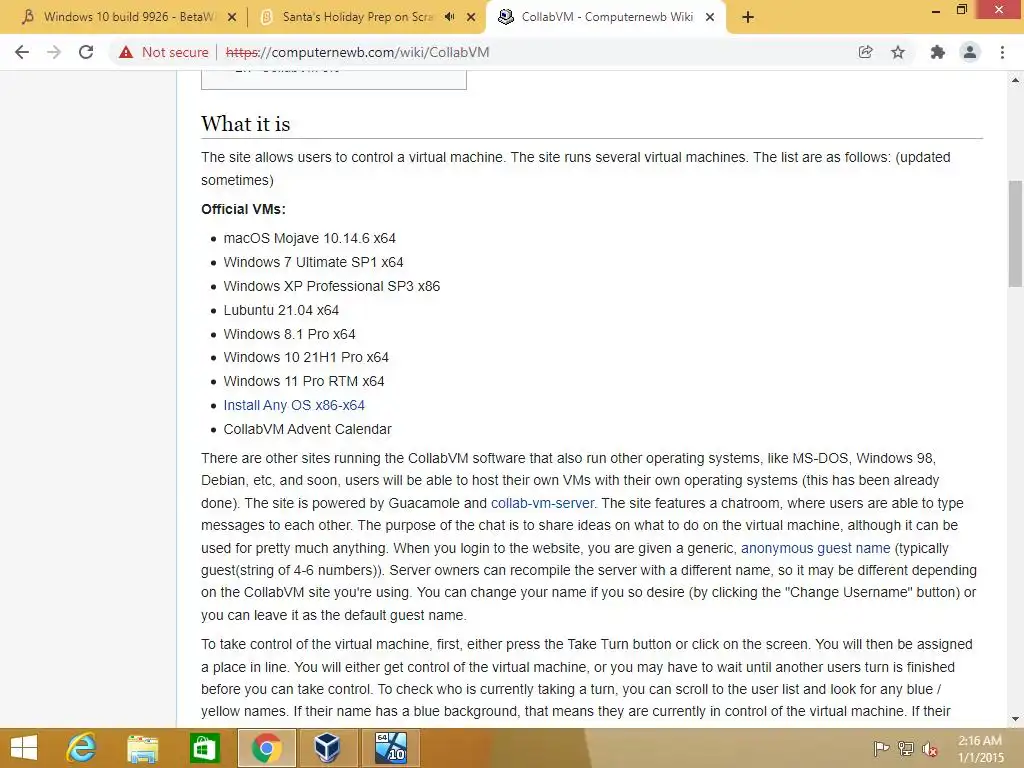Click the What it is section heading
Viewport: 1024px width, 768px height.
point(246,124)
